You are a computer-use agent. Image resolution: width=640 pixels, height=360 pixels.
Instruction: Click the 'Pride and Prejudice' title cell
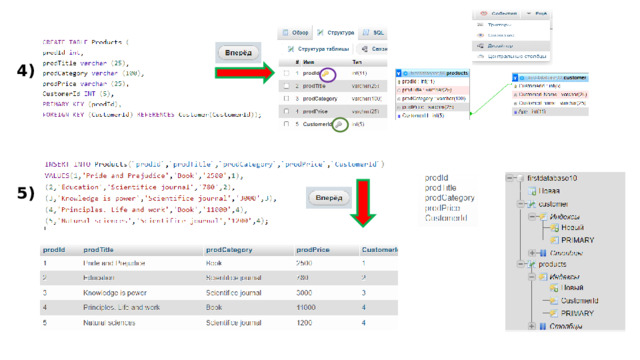[114, 263]
